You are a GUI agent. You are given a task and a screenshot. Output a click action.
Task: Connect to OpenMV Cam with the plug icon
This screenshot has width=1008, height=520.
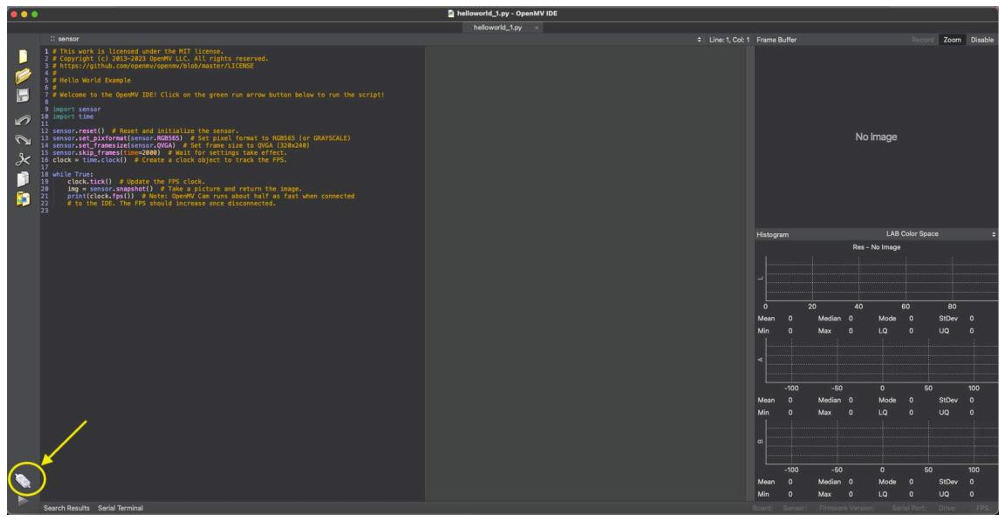point(23,481)
